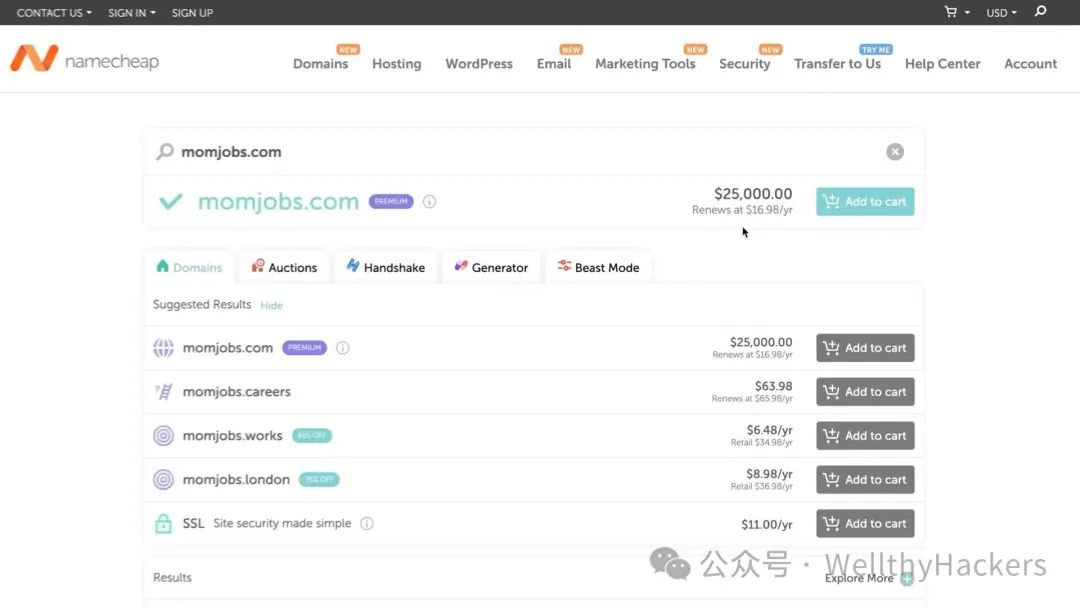Click info icon in the momjobs.com suggested row

point(342,348)
